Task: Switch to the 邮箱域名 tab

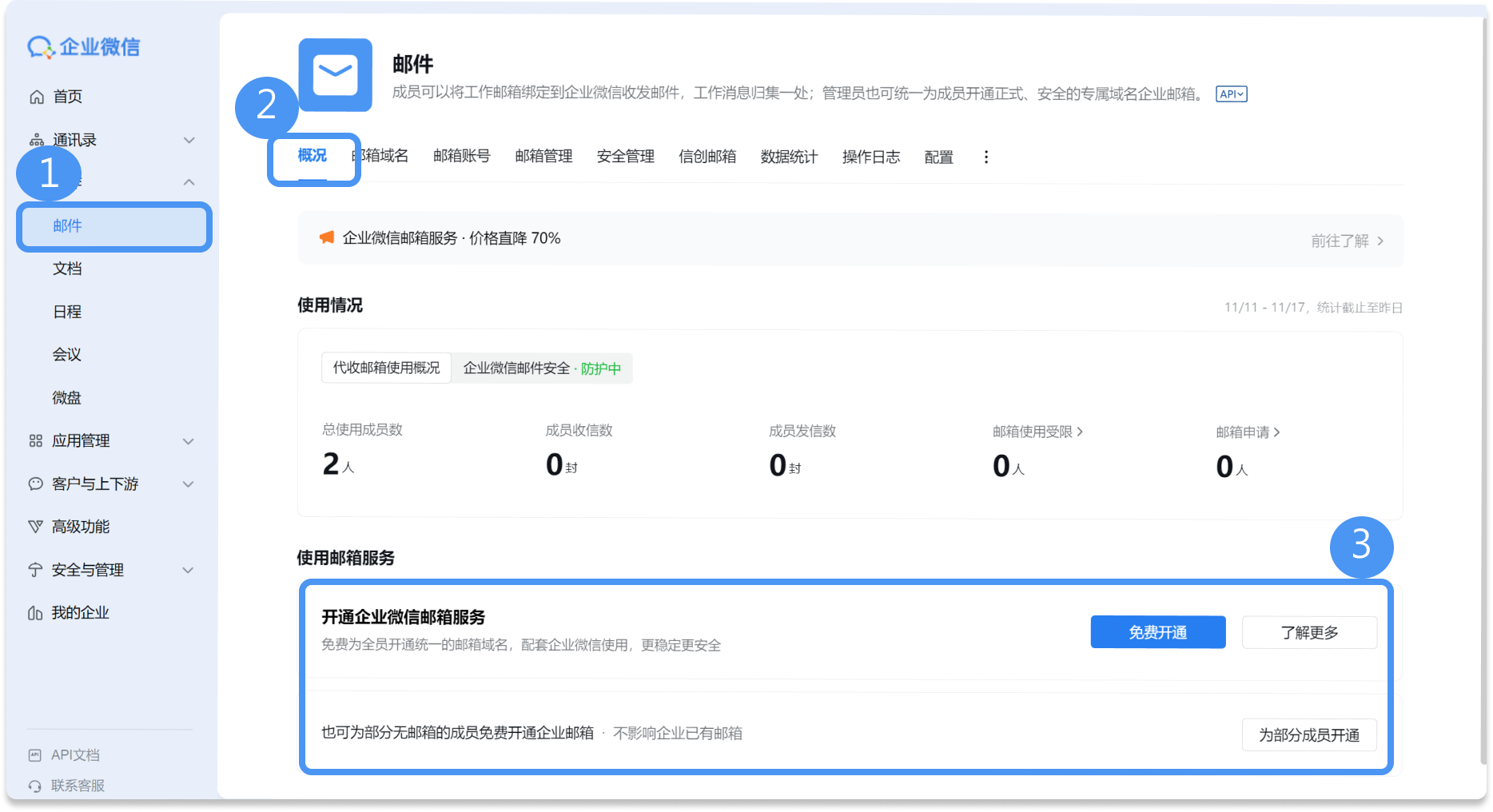Action: pyautogui.click(x=380, y=156)
